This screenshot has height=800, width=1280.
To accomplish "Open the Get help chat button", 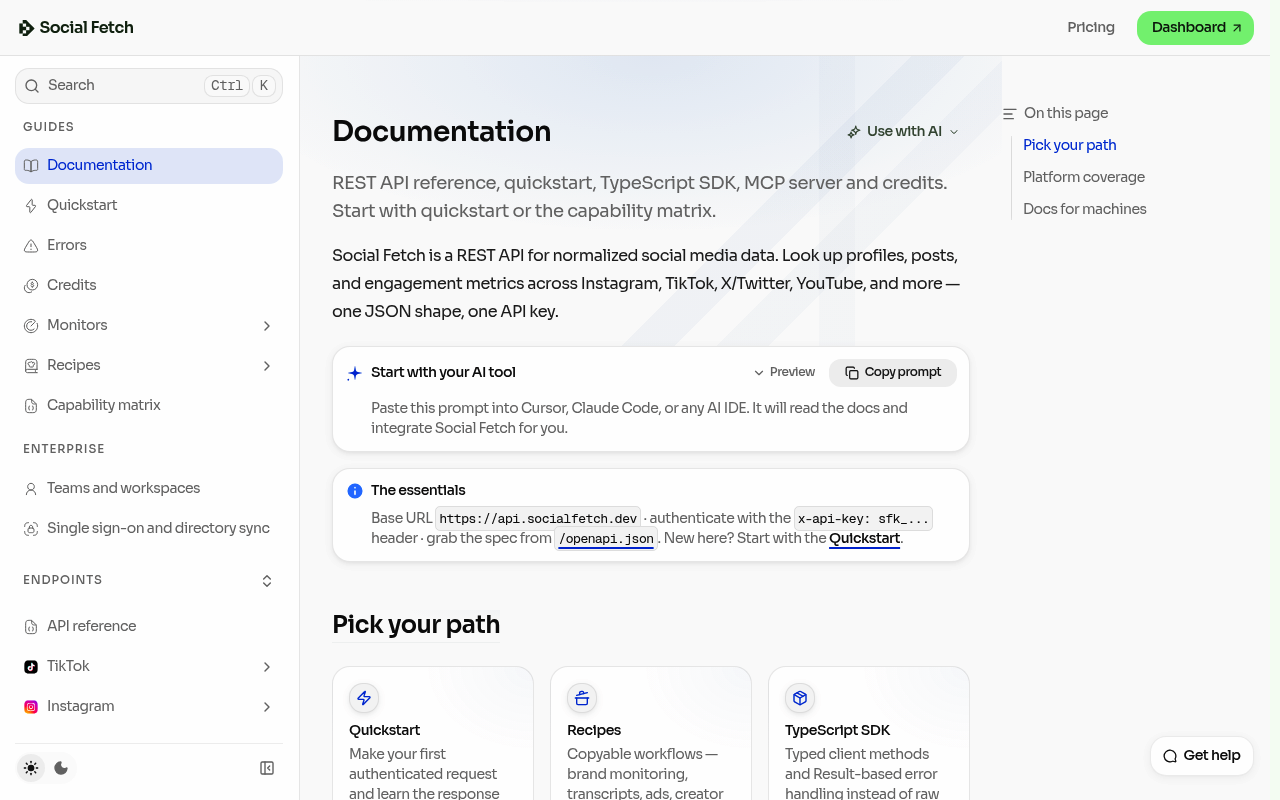I will click(x=1202, y=756).
